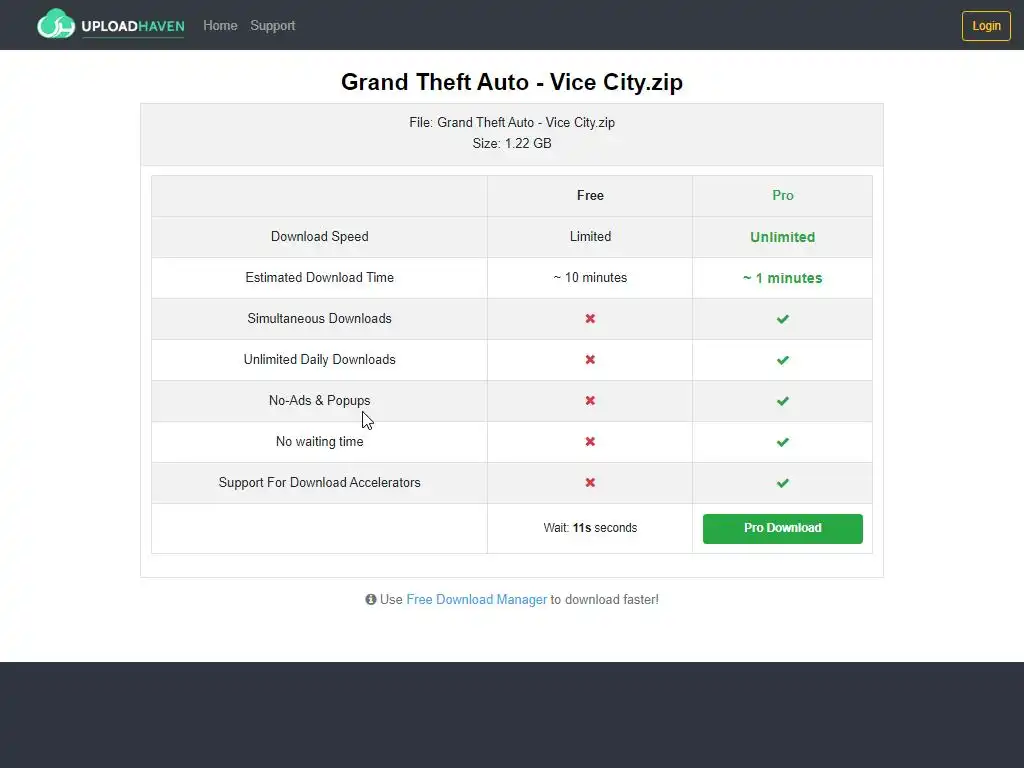1024x768 pixels.
Task: Click the free download wait countdown
Action: (590, 528)
